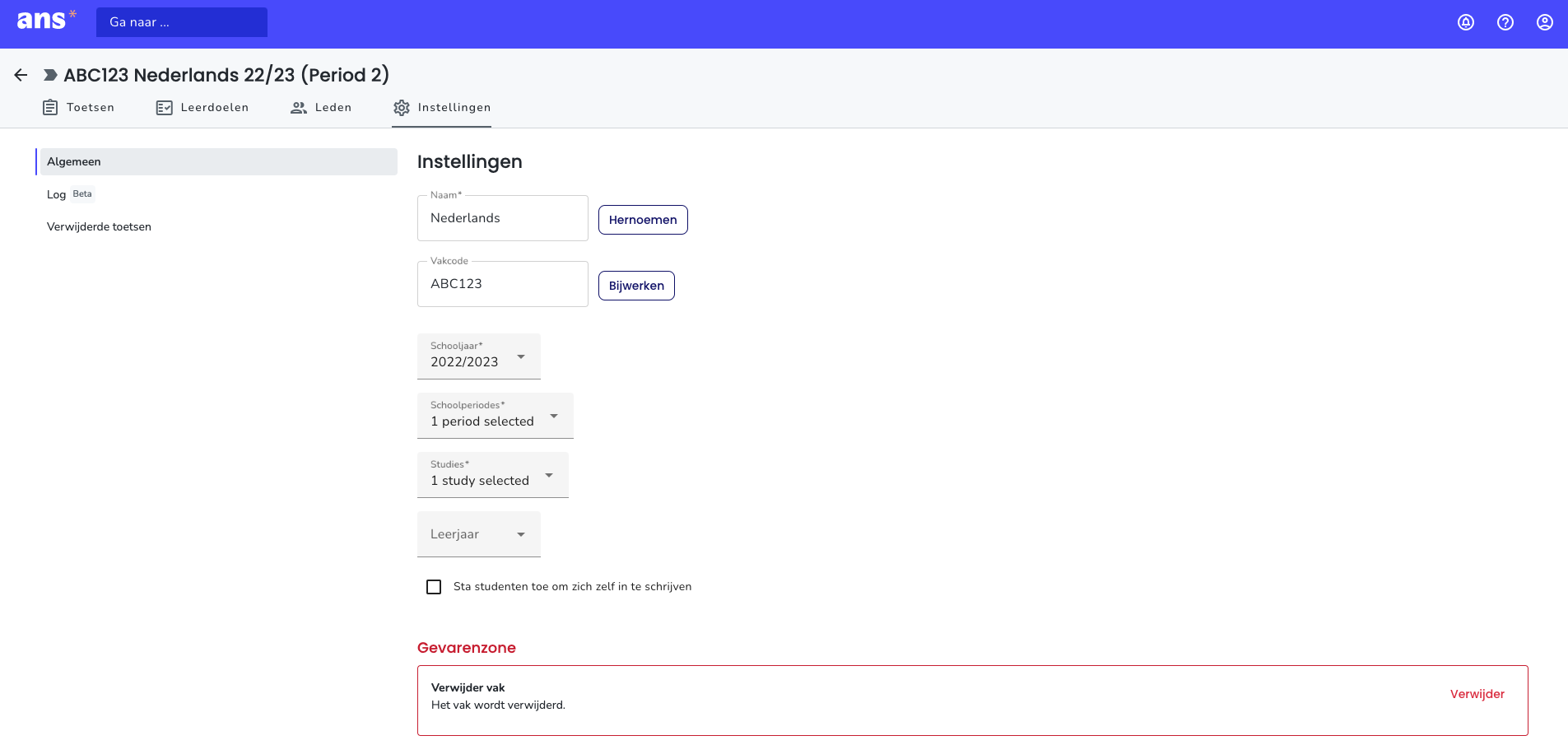Open the Schooljaar 2022/2023 dropdown
Image resolution: width=1568 pixels, height=745 pixels.
pyautogui.click(x=479, y=356)
